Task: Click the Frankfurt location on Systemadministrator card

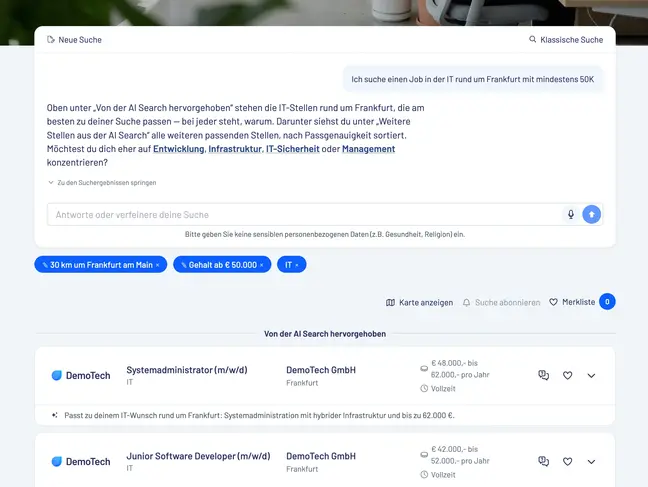Action: coord(302,383)
